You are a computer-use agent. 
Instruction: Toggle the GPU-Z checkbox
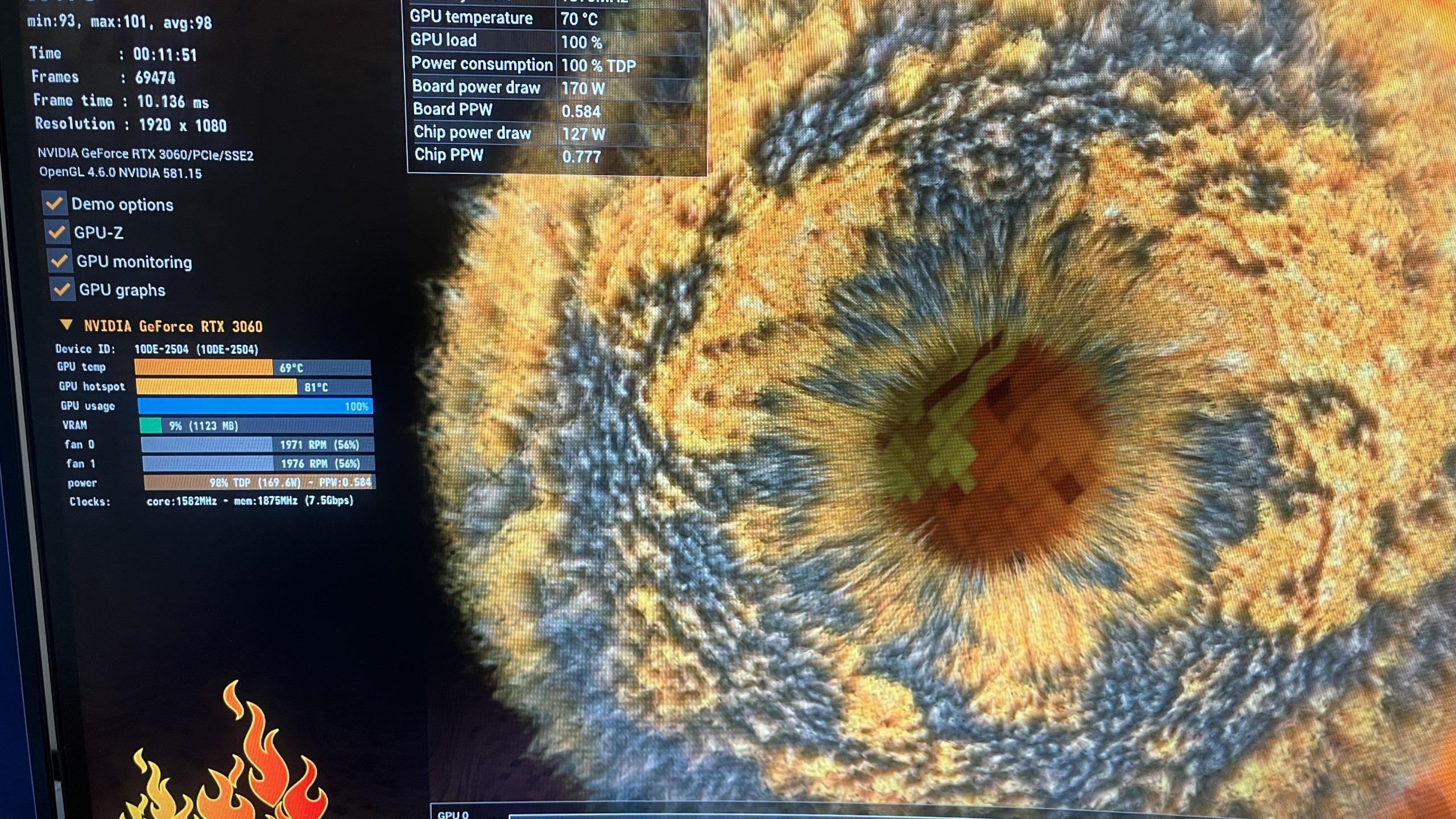point(57,232)
